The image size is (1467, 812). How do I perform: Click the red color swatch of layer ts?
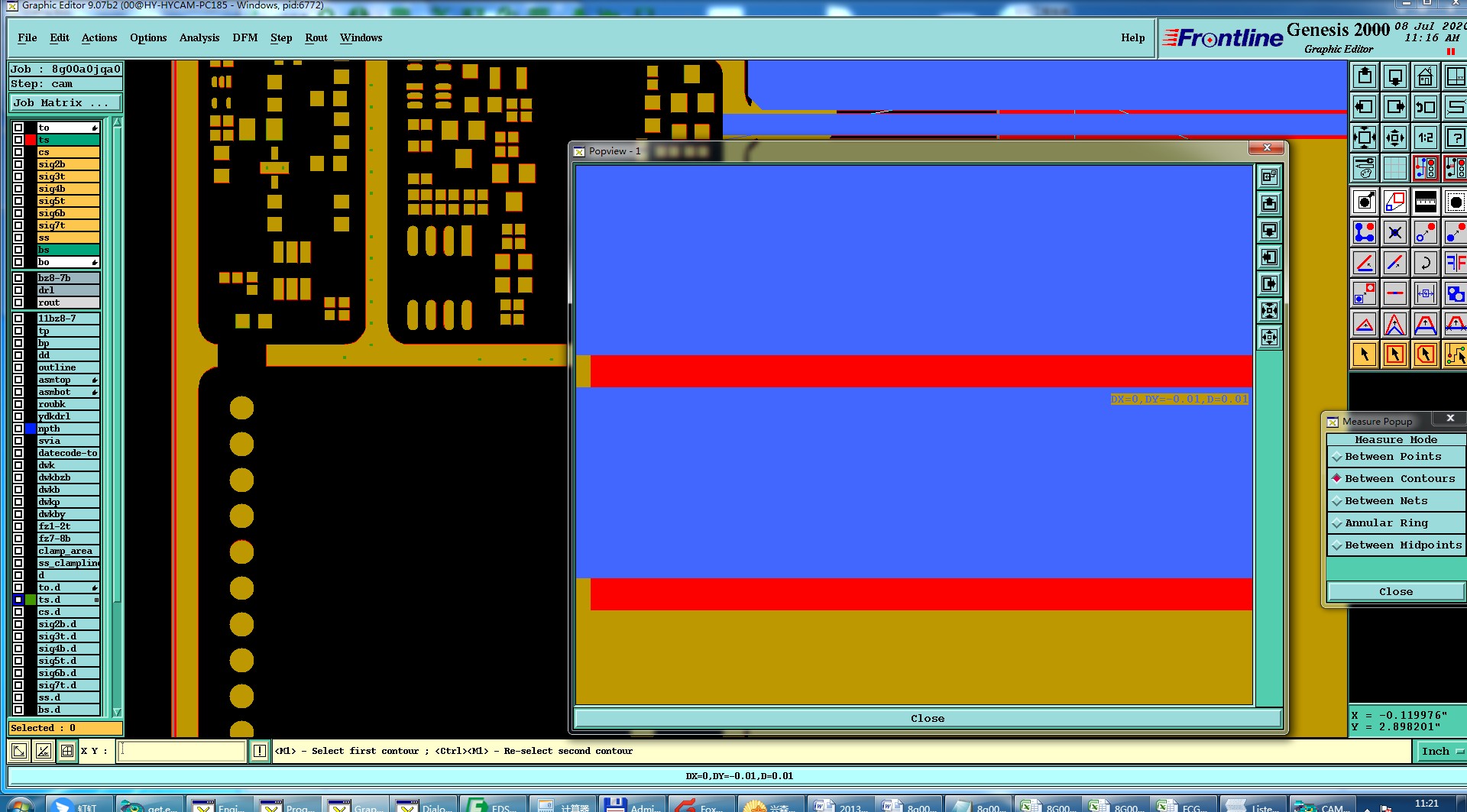coord(31,140)
